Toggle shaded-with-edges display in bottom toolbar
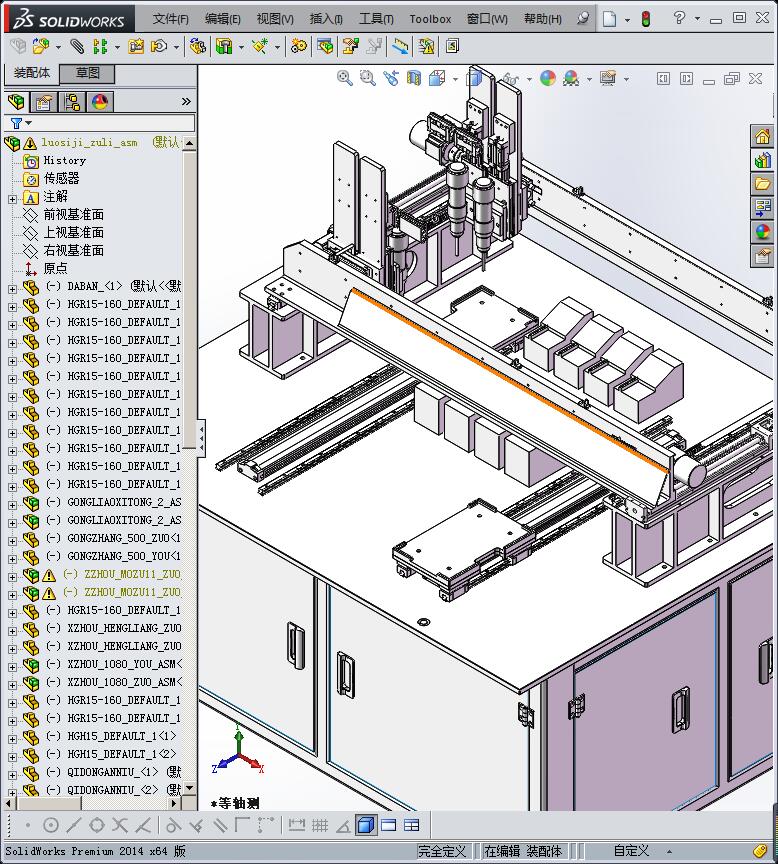778x864 pixels. 366,825
